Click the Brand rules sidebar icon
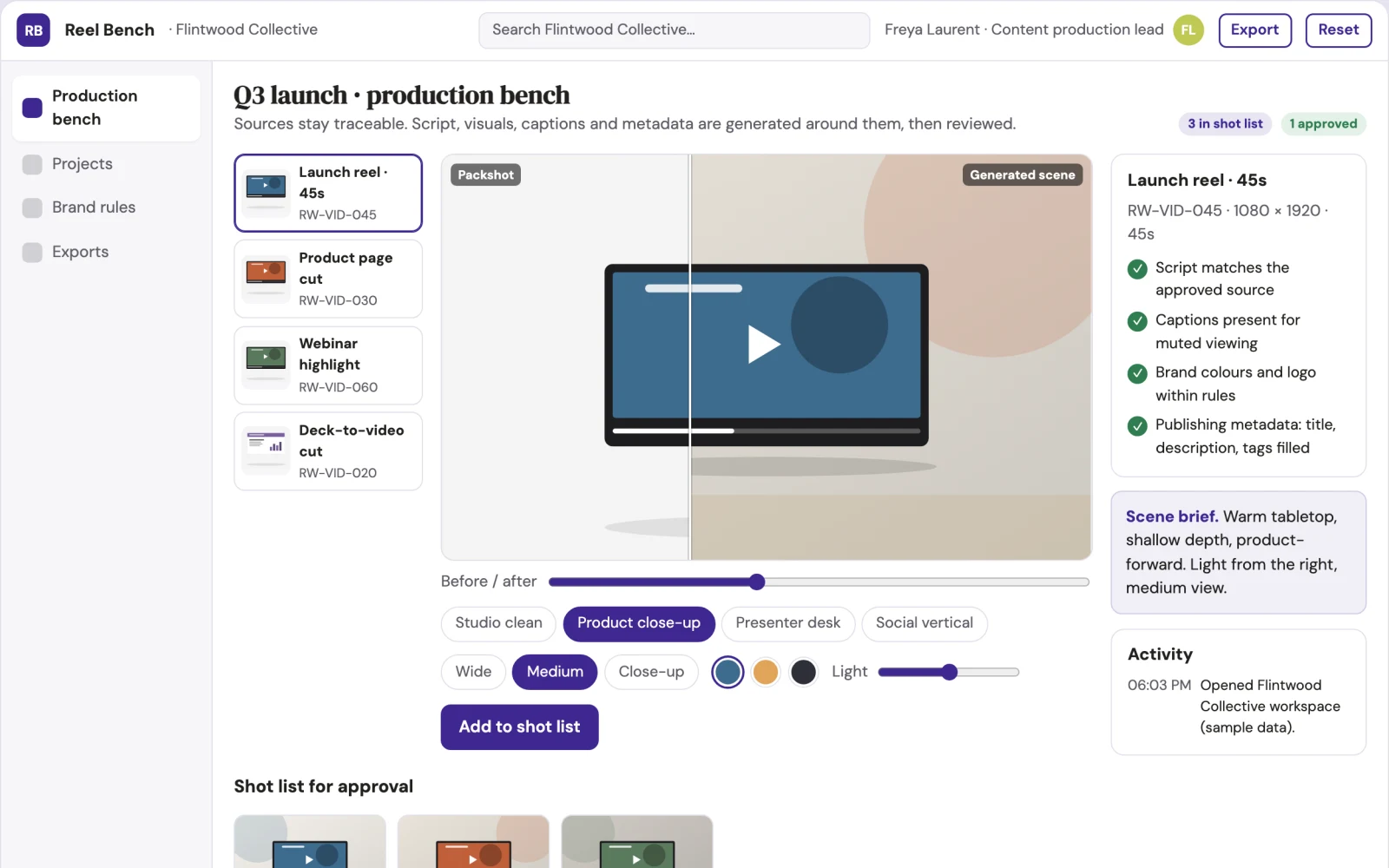The height and width of the screenshot is (868, 1389). point(32,207)
